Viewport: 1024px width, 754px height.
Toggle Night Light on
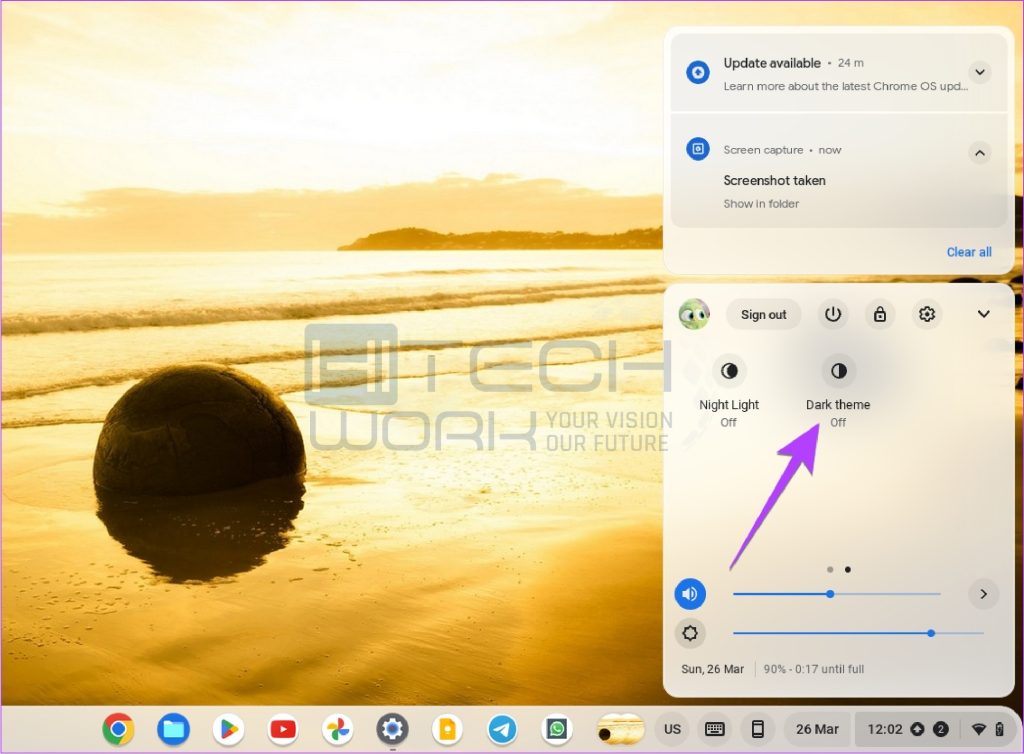click(729, 371)
